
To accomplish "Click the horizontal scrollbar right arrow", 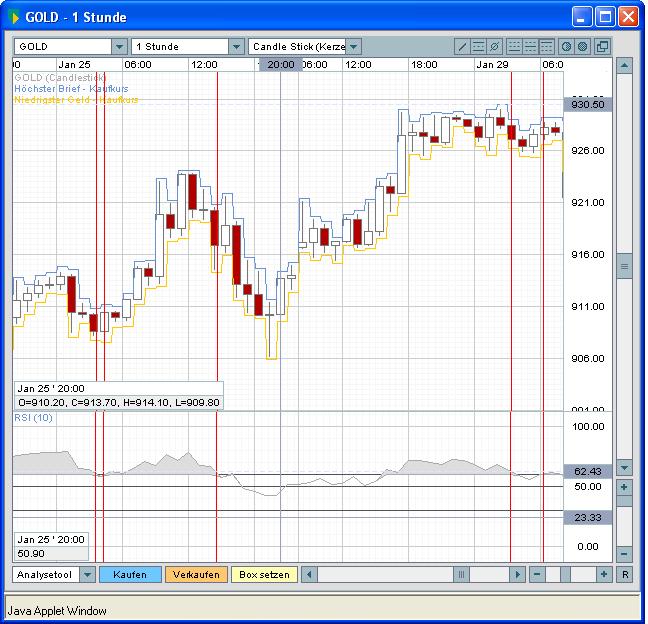I will pyautogui.click(x=517, y=574).
